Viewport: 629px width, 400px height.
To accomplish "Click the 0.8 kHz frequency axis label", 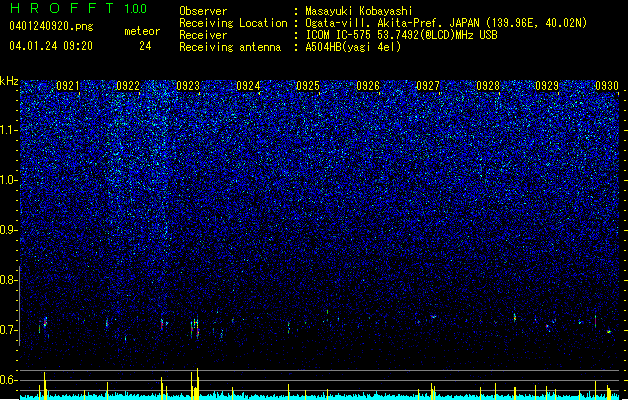I will 8,280.
